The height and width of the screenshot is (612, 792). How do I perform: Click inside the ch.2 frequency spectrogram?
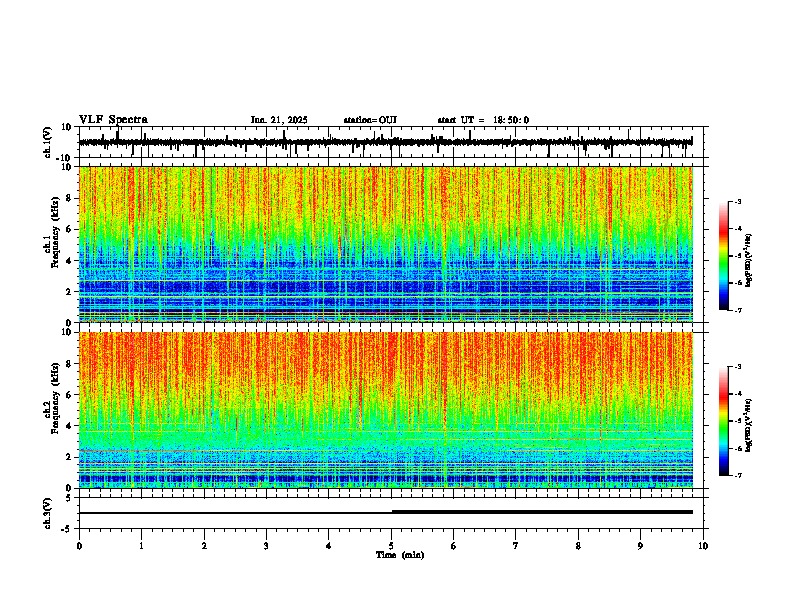[386, 410]
